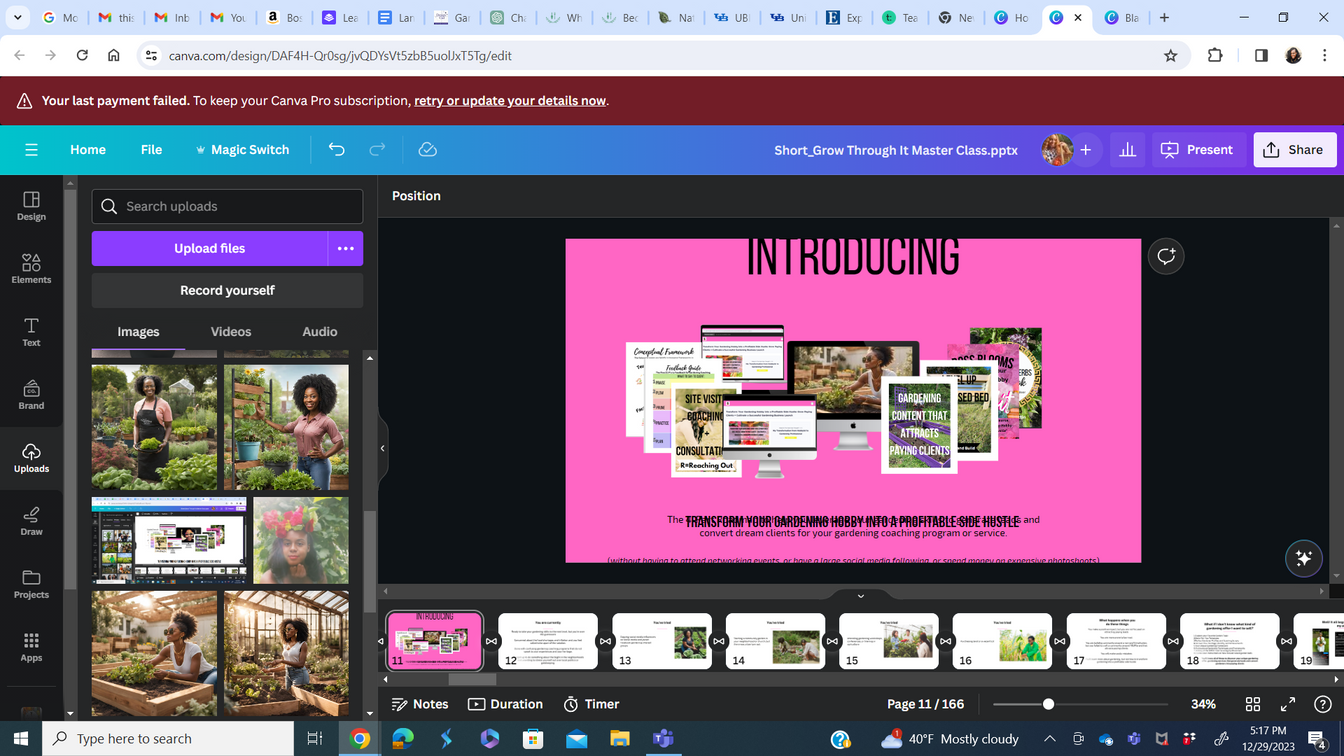Open the Design panel
The width and height of the screenshot is (1344, 756).
[x=31, y=206]
